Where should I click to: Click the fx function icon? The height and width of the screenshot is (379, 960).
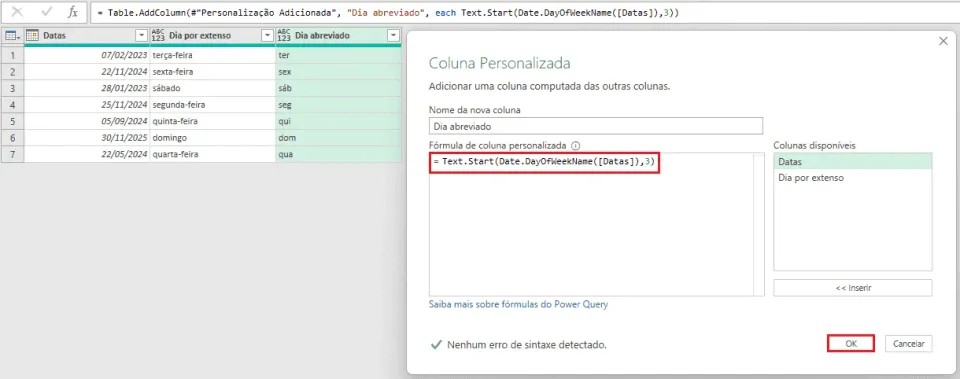(x=73, y=12)
